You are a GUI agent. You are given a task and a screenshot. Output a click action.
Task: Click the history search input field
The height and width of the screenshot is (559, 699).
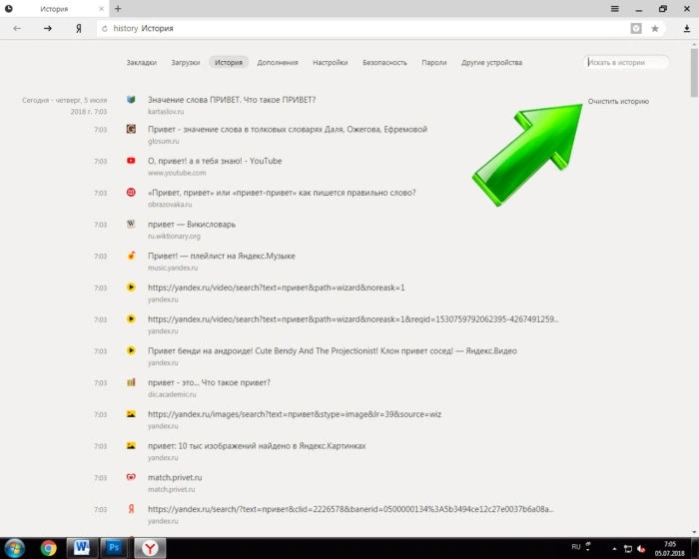coord(626,62)
